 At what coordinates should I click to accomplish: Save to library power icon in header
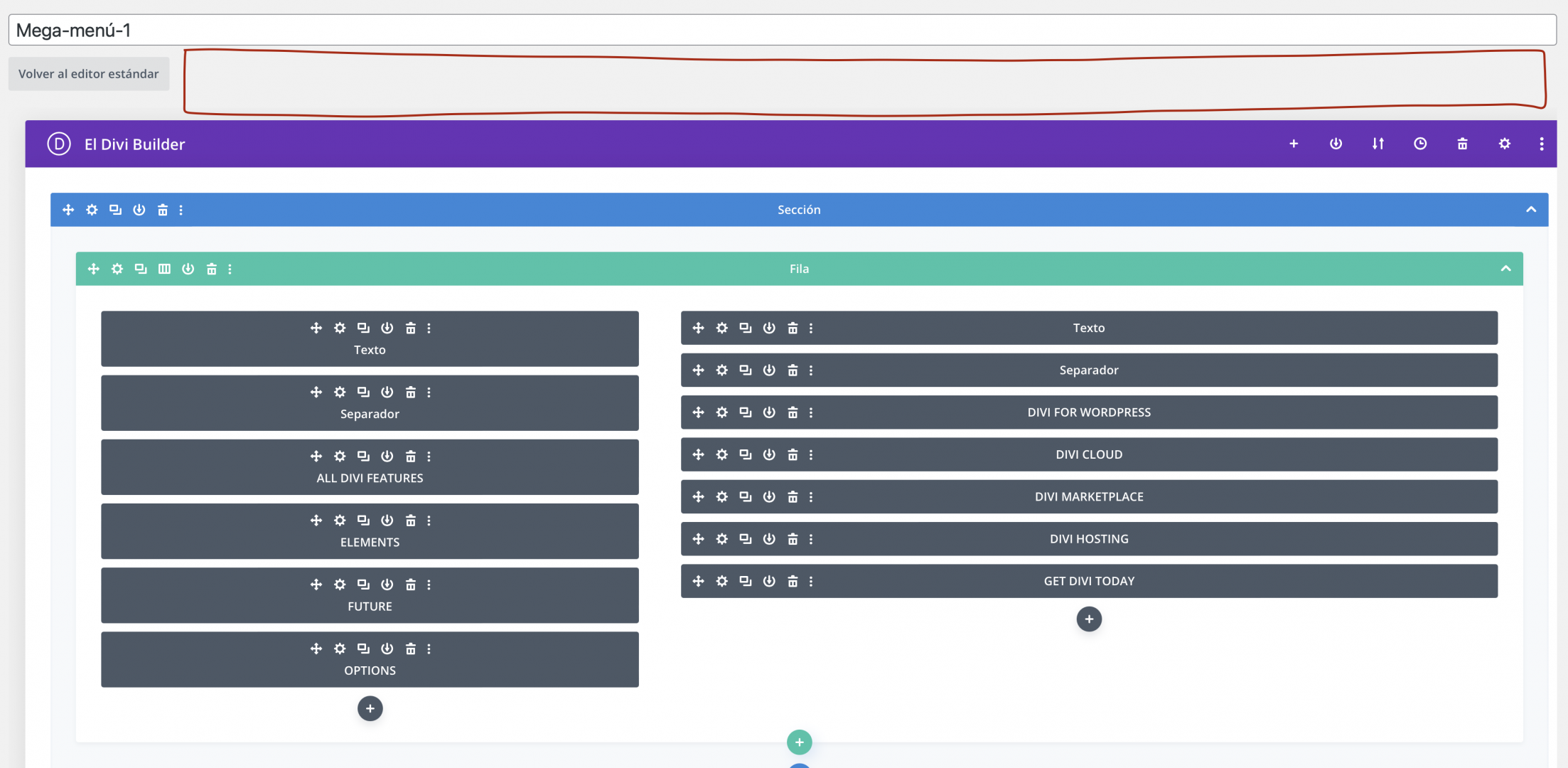click(x=1336, y=144)
